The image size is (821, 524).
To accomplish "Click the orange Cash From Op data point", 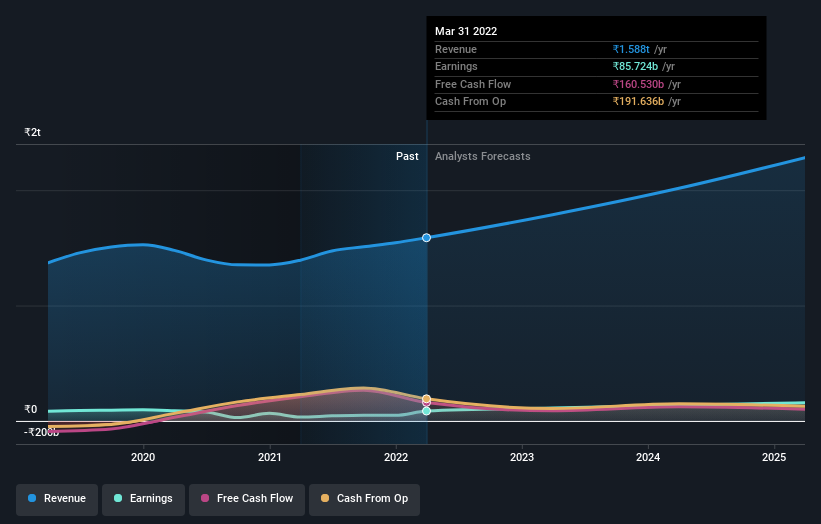I will click(x=426, y=399).
